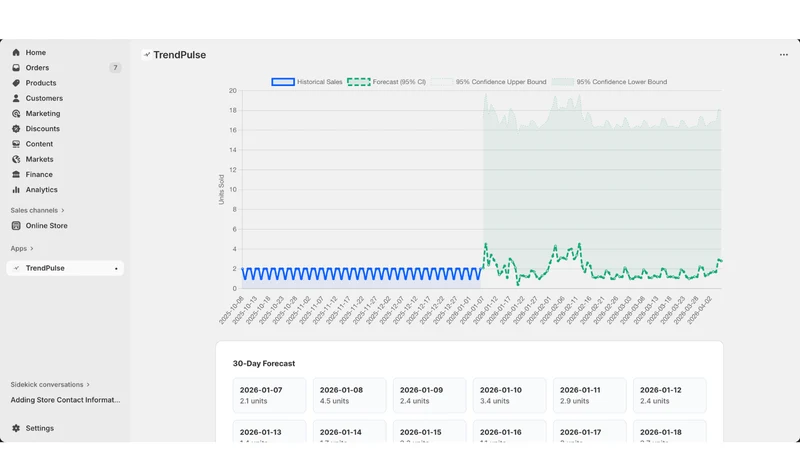The width and height of the screenshot is (800, 450).
Task: Select the 2026-01-12 forecast card
Action: pos(670,395)
